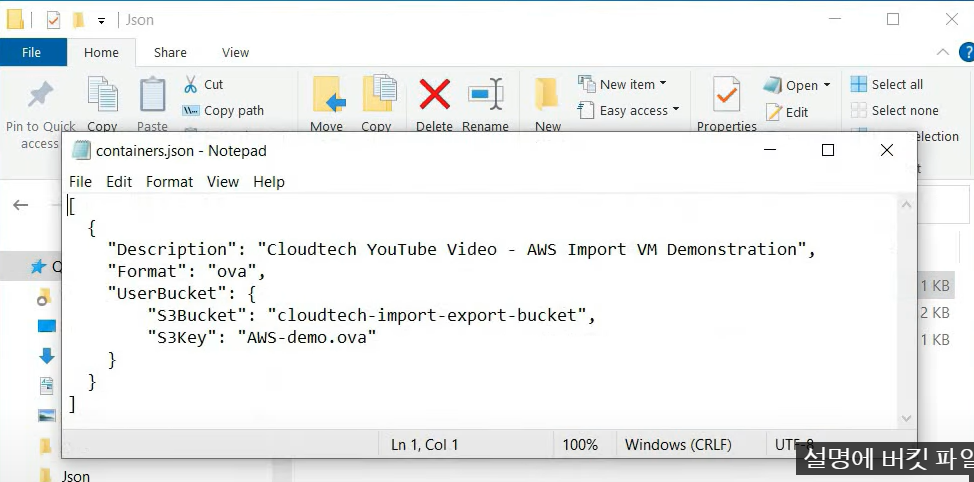Open the New item dropdown
This screenshot has height=482, width=974.
[622, 84]
